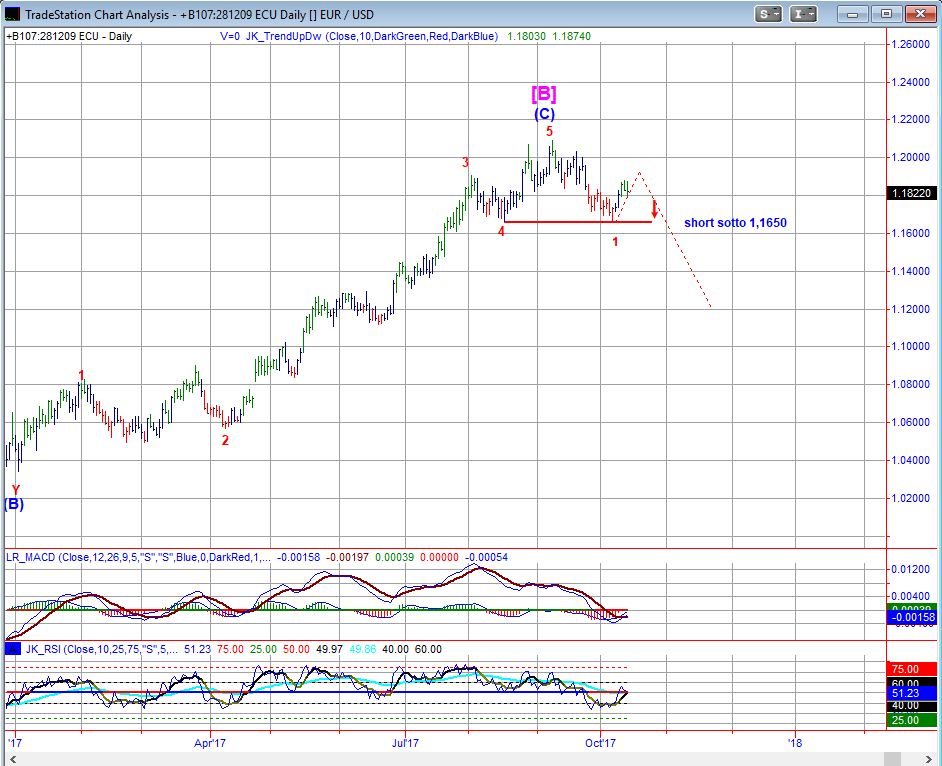Select the blue (C) wave label

point(543,114)
